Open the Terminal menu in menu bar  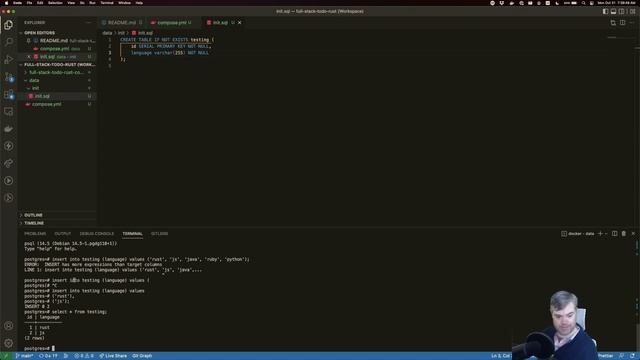pyautogui.click(x=107, y=3)
